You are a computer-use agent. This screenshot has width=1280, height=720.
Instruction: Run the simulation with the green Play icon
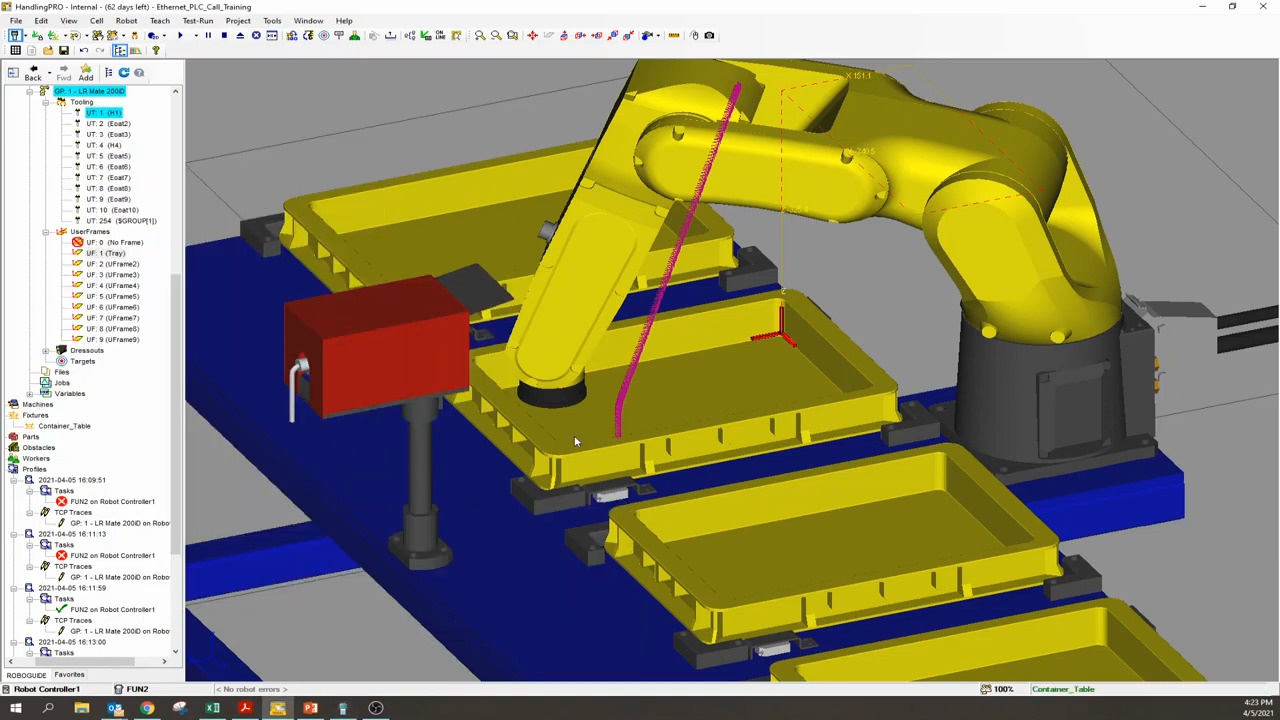click(181, 36)
